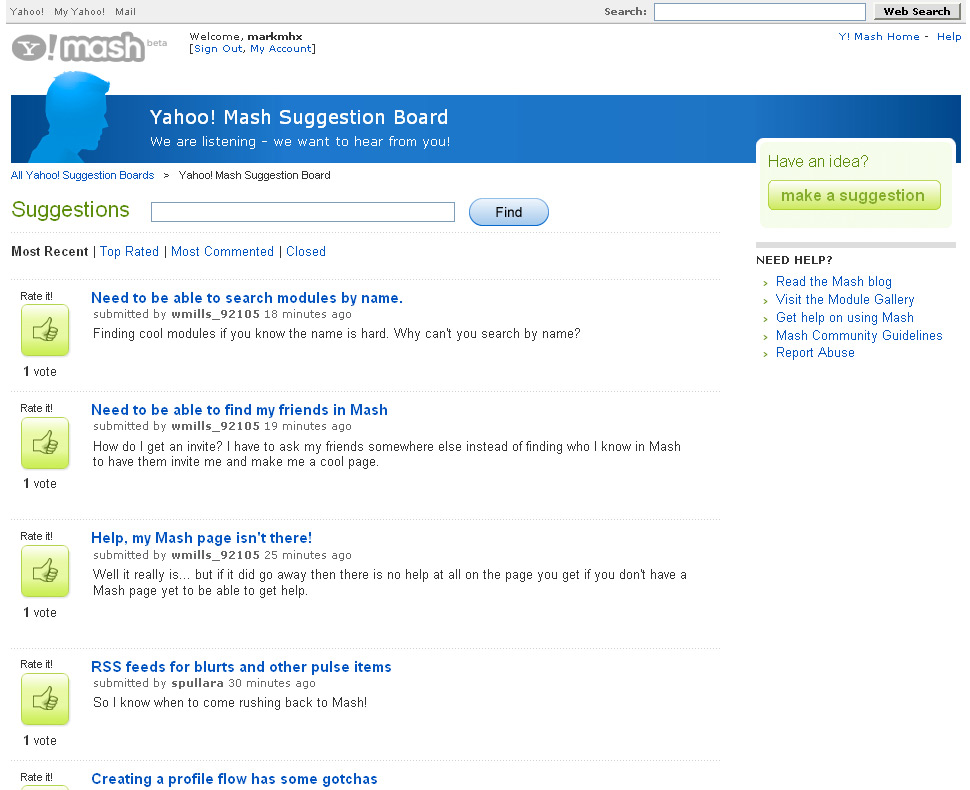Open the Help link at top right
The width and height of the screenshot is (970, 790).
point(949,36)
